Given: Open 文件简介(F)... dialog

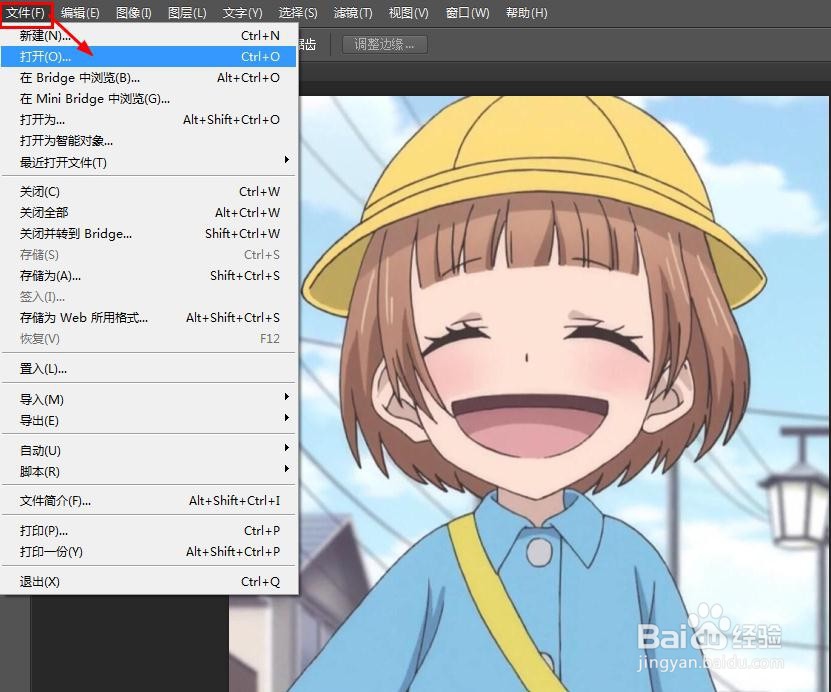Looking at the screenshot, I should click(148, 501).
